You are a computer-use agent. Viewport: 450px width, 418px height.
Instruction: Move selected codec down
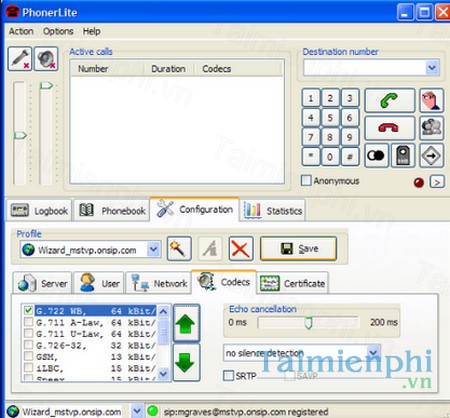pos(186,363)
